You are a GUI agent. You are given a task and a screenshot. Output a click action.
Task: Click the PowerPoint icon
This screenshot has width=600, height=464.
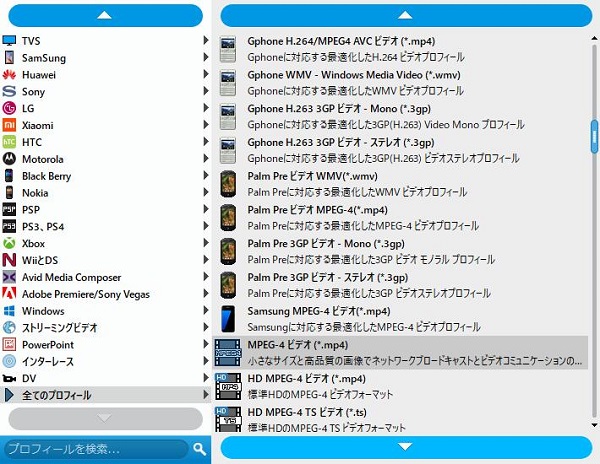point(9,344)
